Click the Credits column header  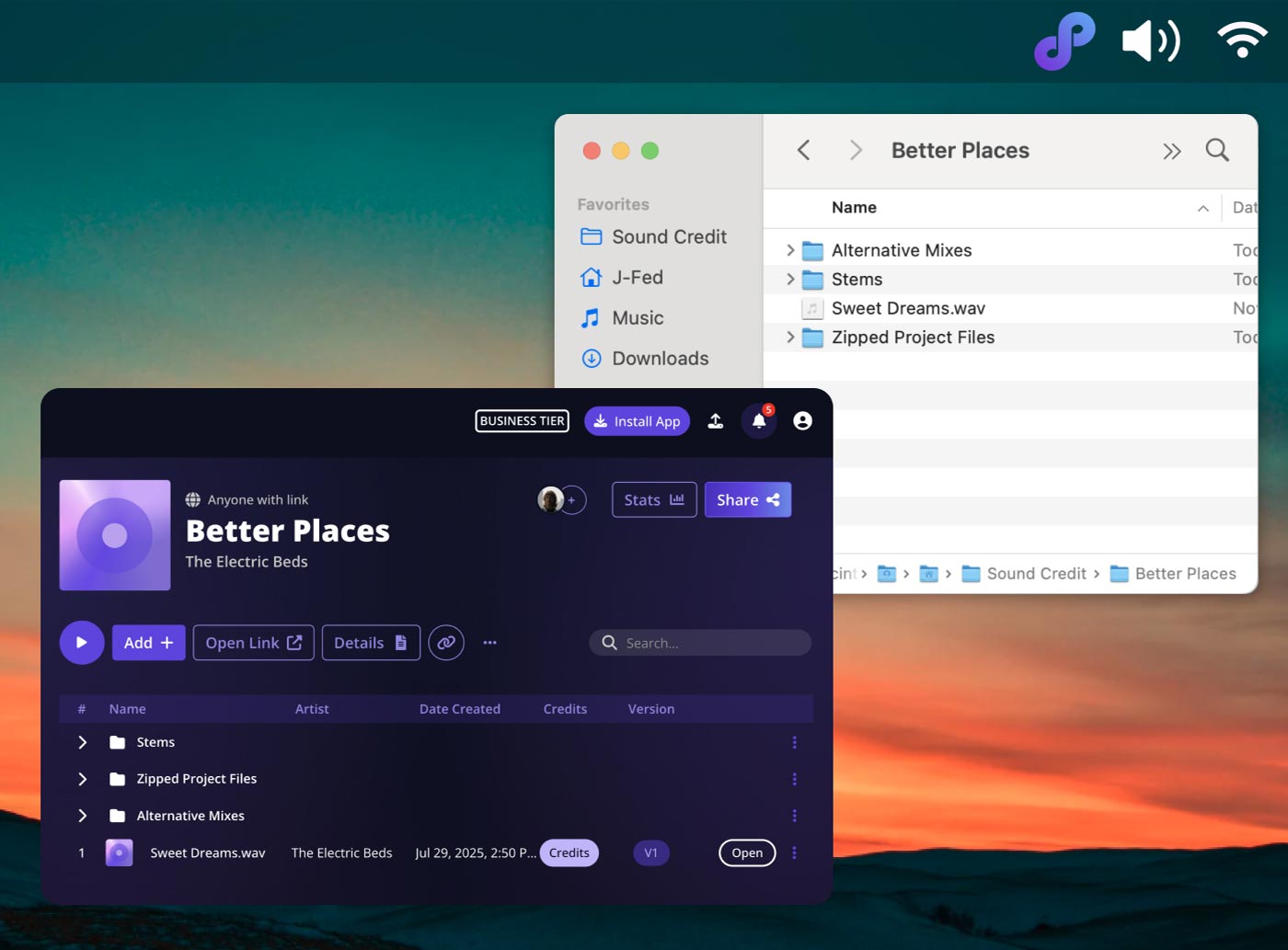tap(565, 709)
